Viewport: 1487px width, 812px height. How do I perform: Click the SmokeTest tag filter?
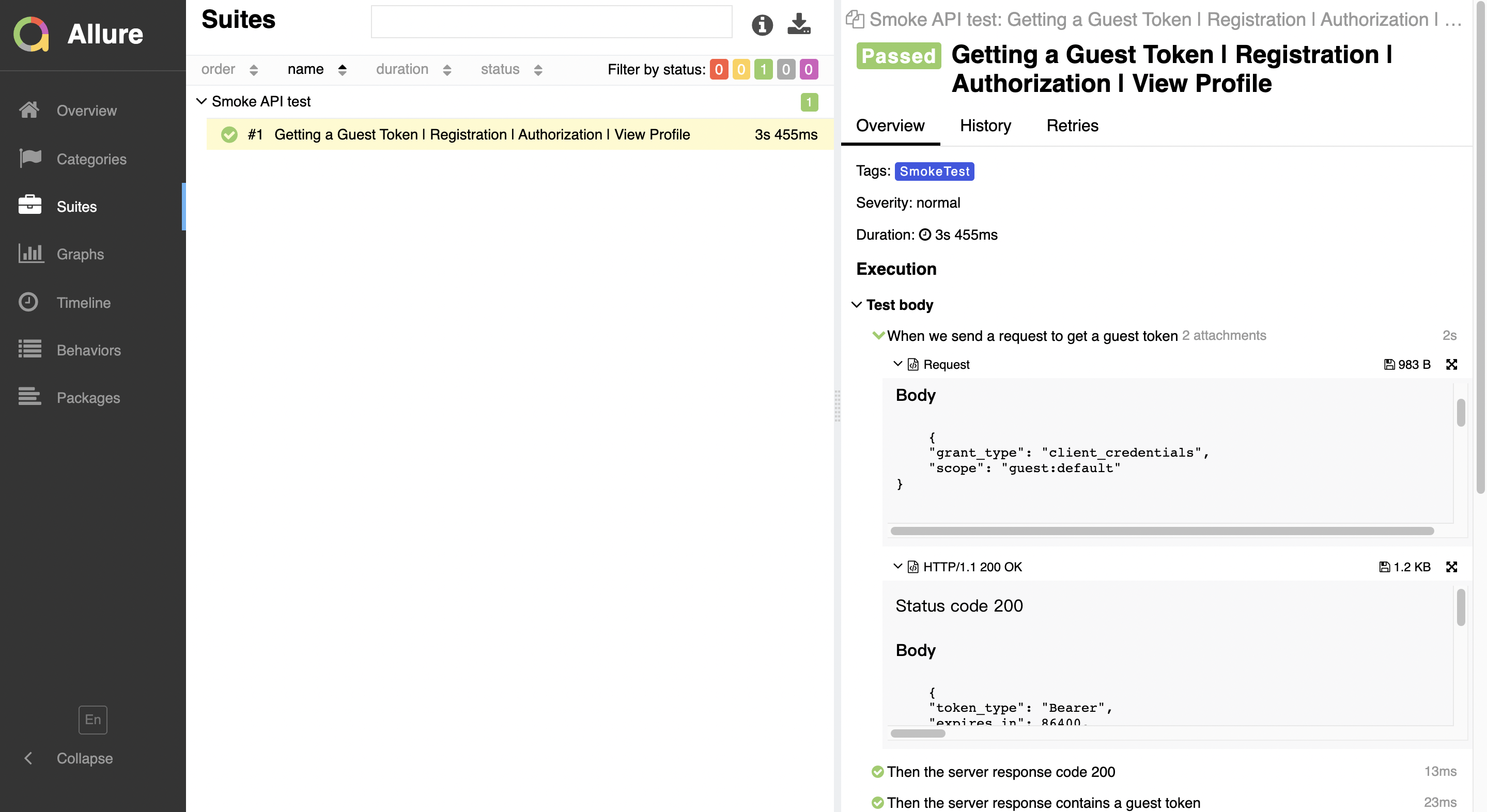pyautogui.click(x=934, y=171)
